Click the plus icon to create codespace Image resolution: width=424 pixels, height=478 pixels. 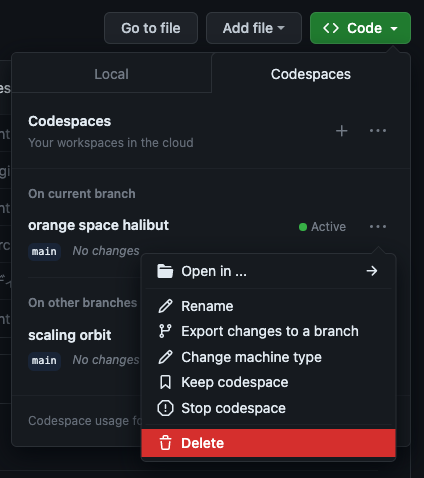pyautogui.click(x=342, y=131)
